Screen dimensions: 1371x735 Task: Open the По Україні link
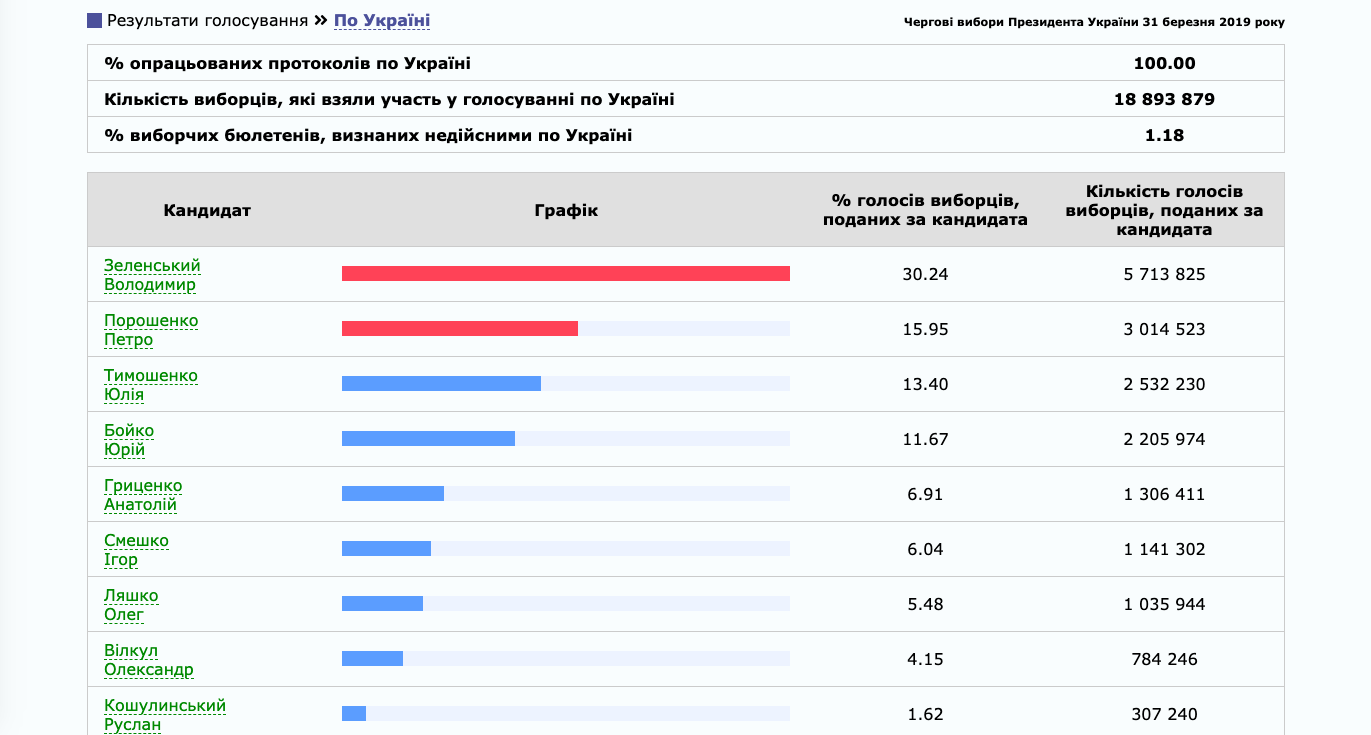point(382,21)
